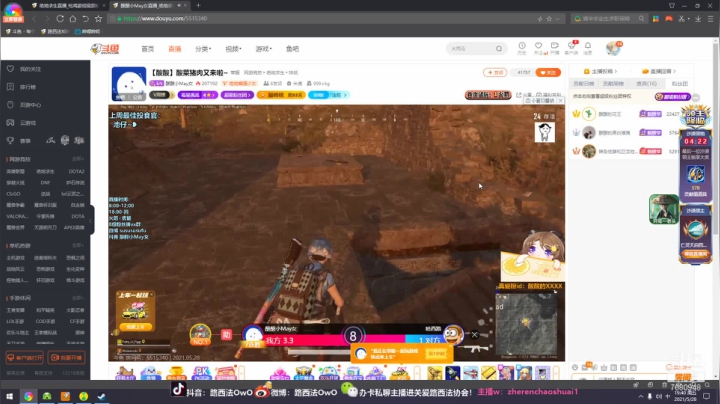Click the search magnifier in Douyu header

point(499,49)
